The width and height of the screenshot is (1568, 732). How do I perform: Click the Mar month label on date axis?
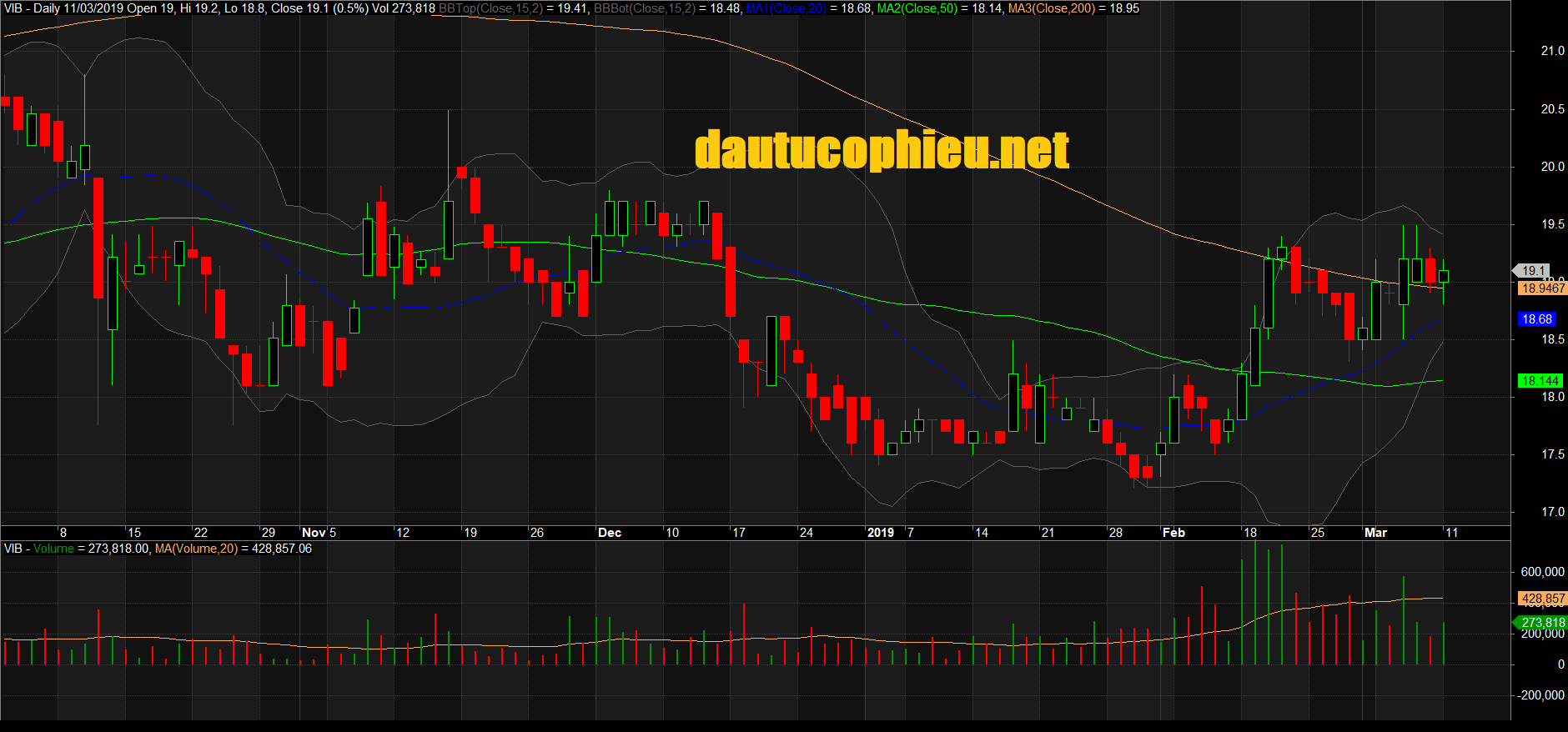(1375, 533)
